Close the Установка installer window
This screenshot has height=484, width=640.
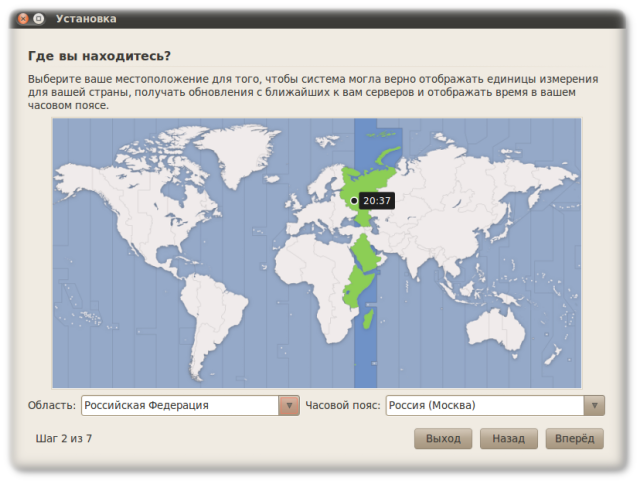tap(22, 18)
